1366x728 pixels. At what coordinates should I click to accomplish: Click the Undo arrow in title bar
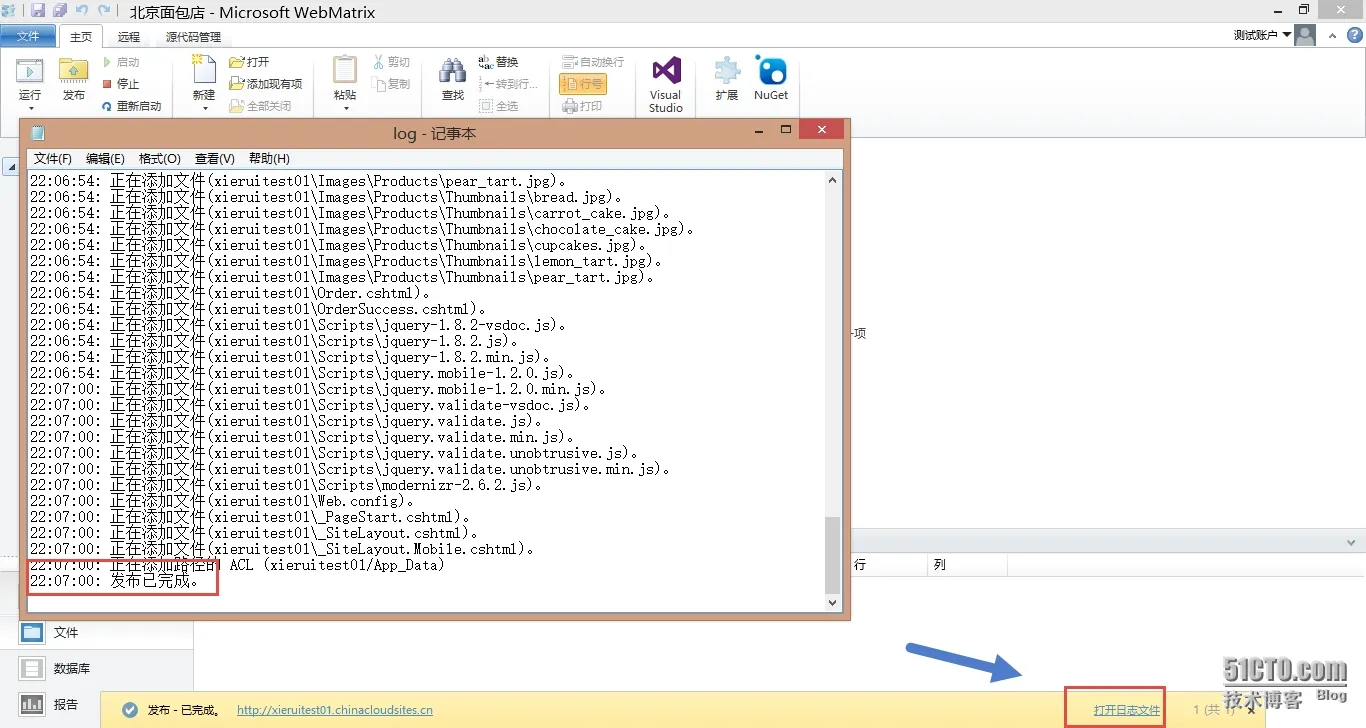tap(82, 11)
